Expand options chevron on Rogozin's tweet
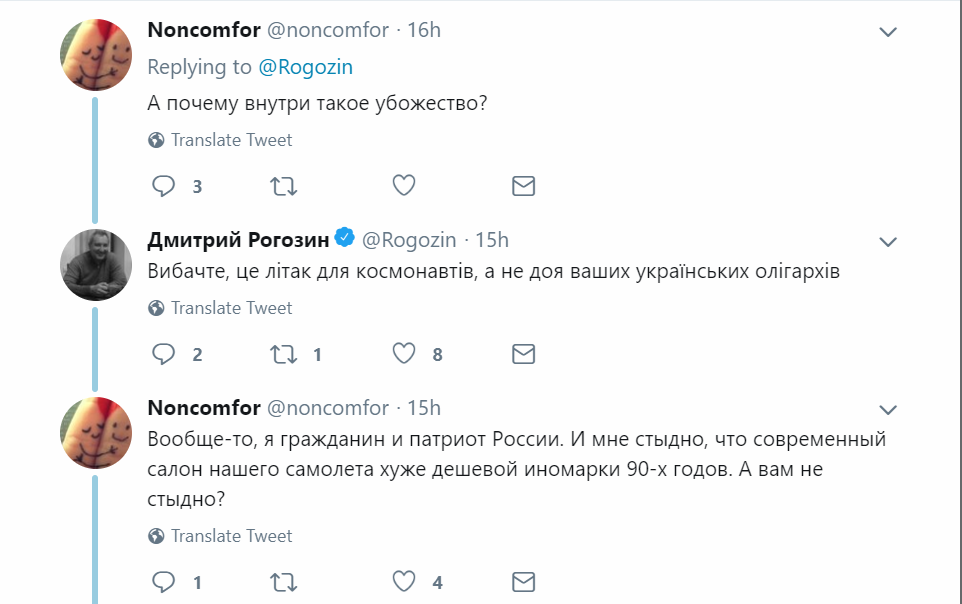The image size is (962, 604). tap(887, 242)
